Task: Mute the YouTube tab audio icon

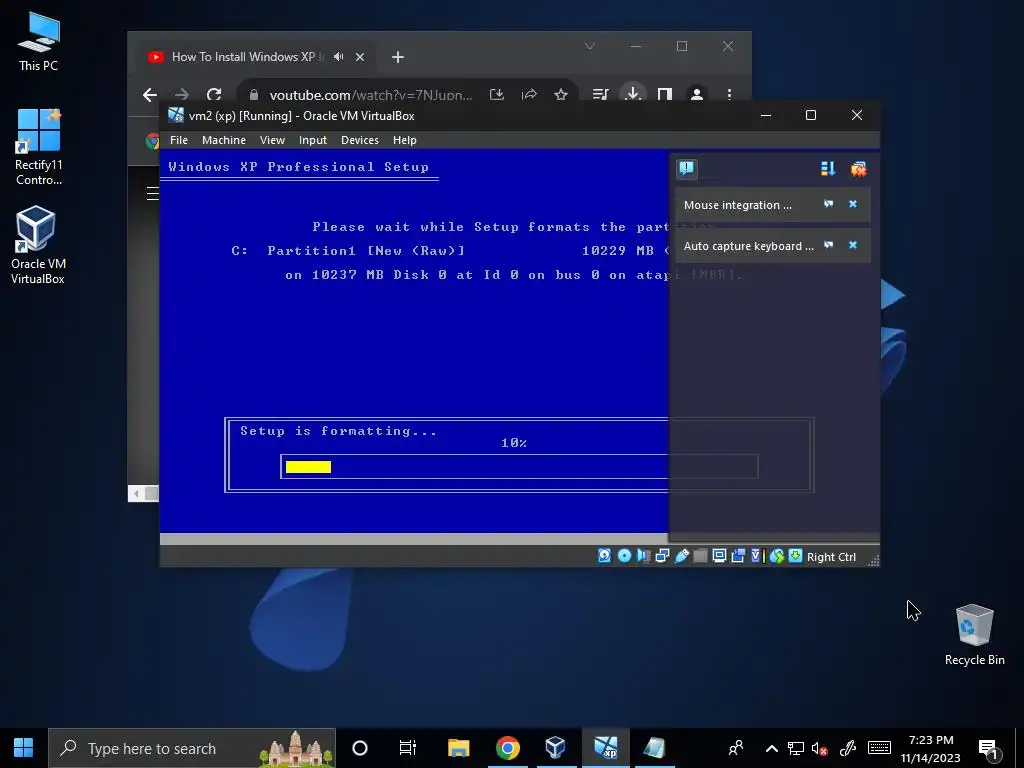Action: pyautogui.click(x=338, y=57)
